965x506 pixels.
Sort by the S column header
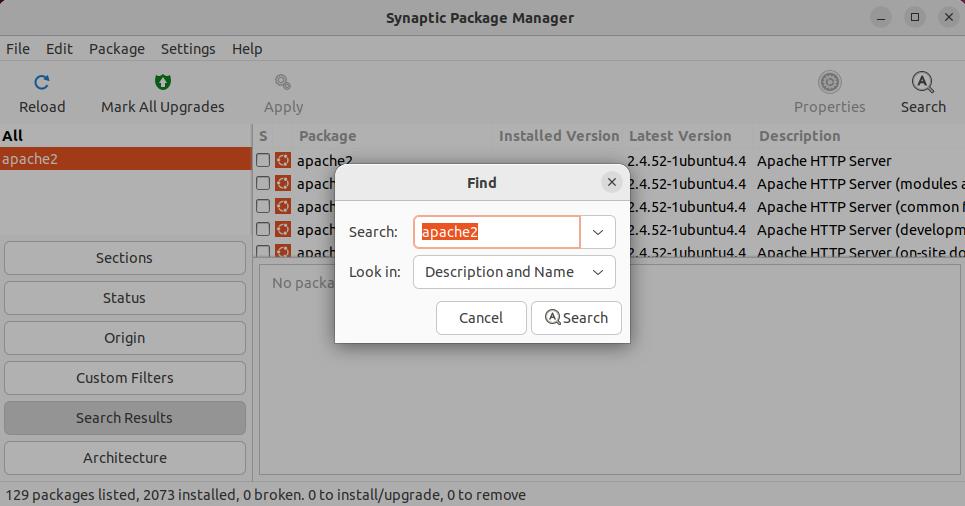pyautogui.click(x=263, y=136)
